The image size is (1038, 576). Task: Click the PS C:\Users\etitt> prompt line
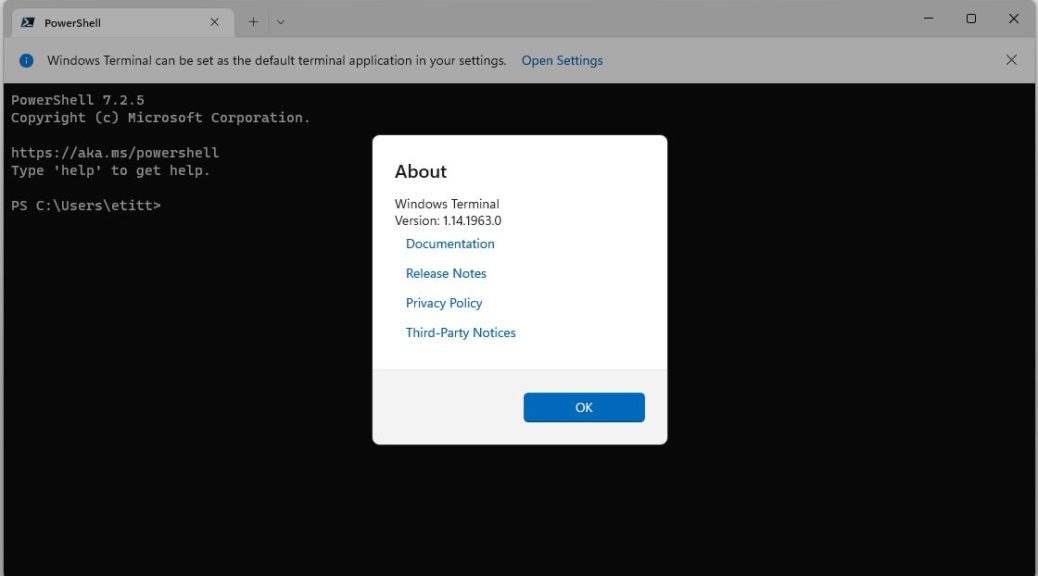tap(86, 206)
